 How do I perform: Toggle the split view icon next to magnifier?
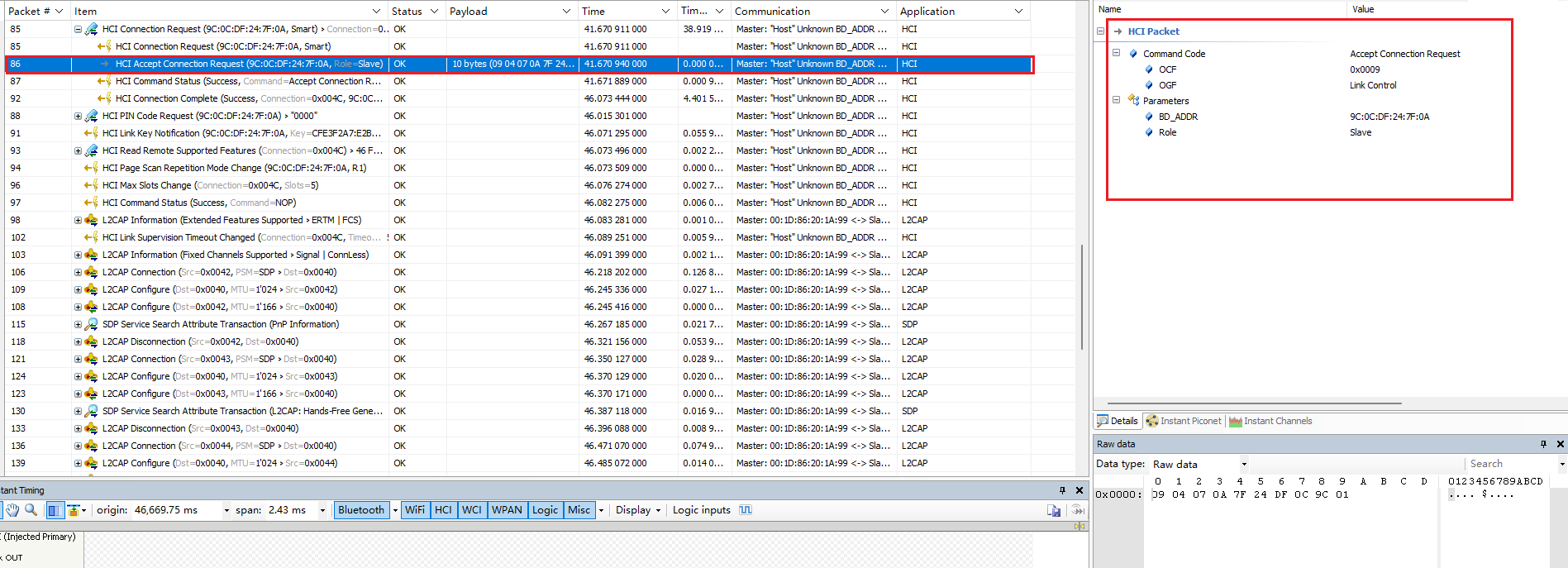(55, 510)
